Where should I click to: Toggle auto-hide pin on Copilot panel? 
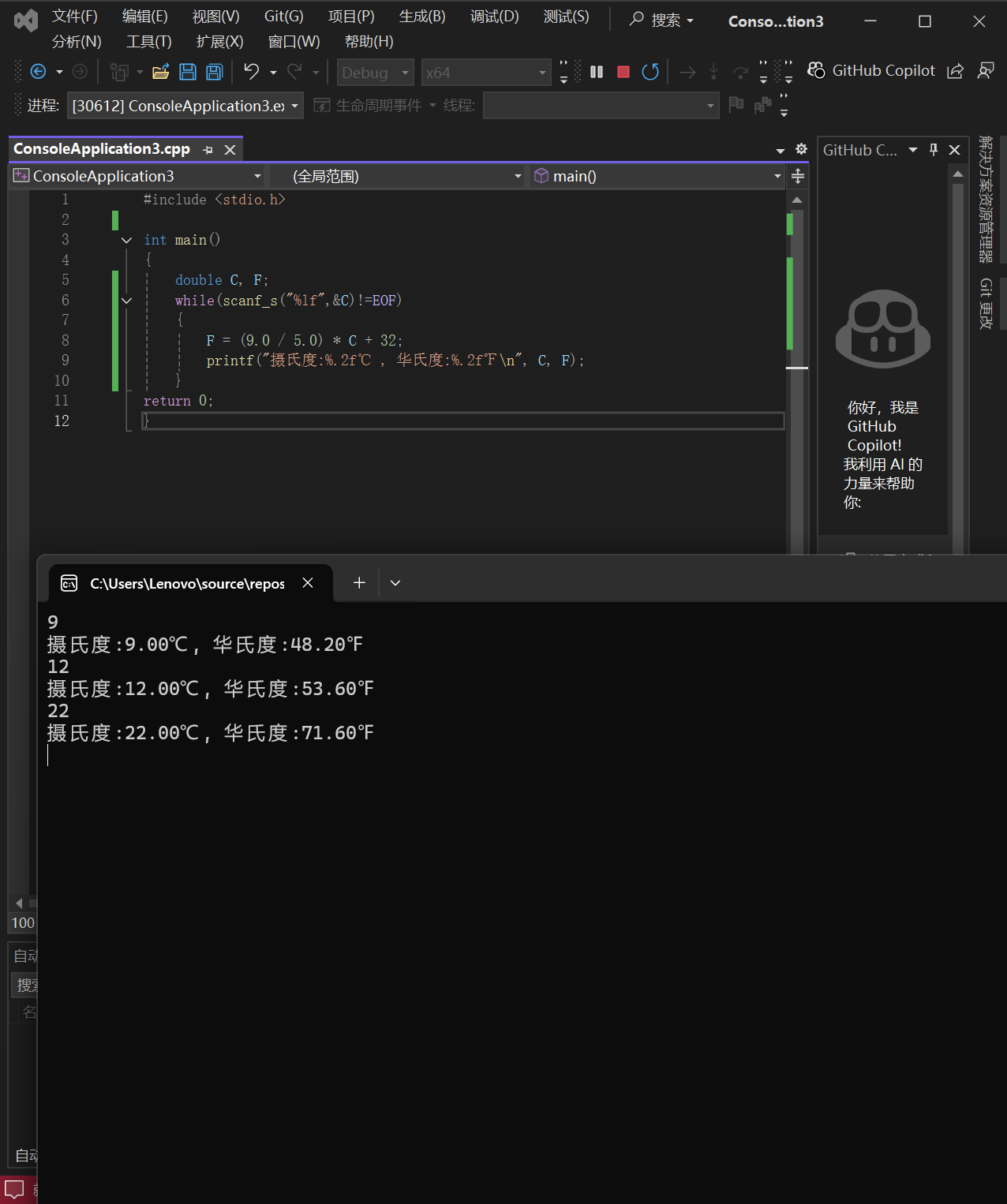[934, 149]
